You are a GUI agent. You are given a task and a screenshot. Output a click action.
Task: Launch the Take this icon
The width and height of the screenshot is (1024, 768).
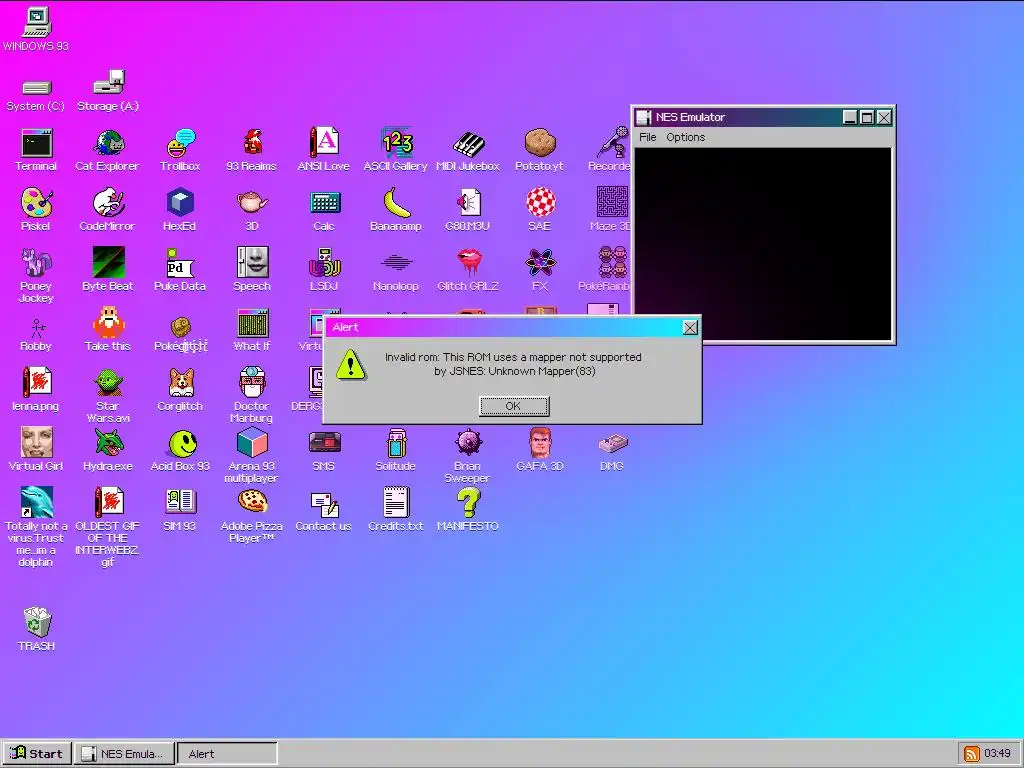108,323
